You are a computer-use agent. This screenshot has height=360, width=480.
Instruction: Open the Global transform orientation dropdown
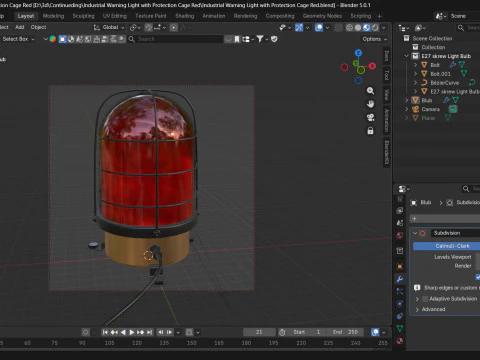point(109,27)
